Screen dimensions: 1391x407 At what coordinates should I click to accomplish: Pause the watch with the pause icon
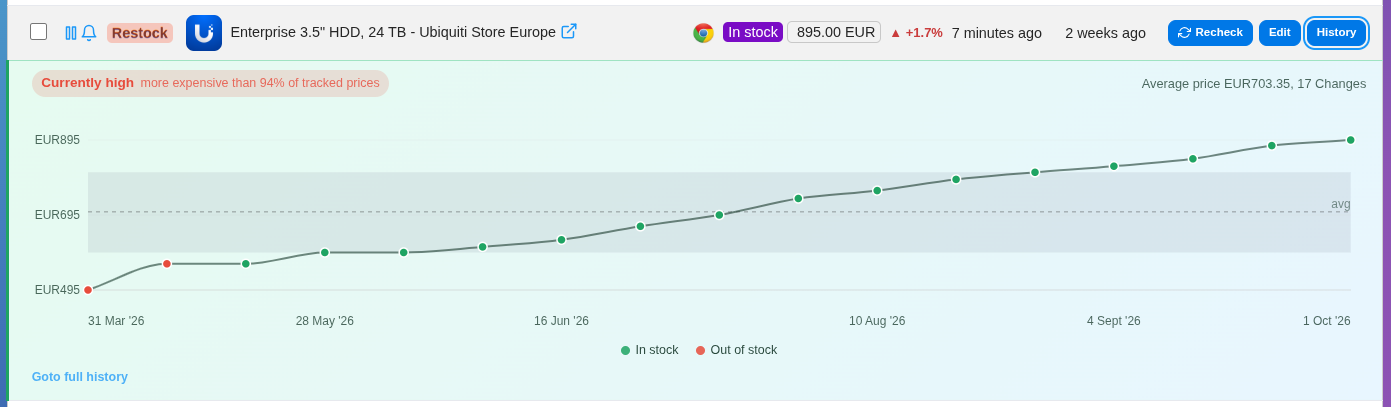click(71, 33)
